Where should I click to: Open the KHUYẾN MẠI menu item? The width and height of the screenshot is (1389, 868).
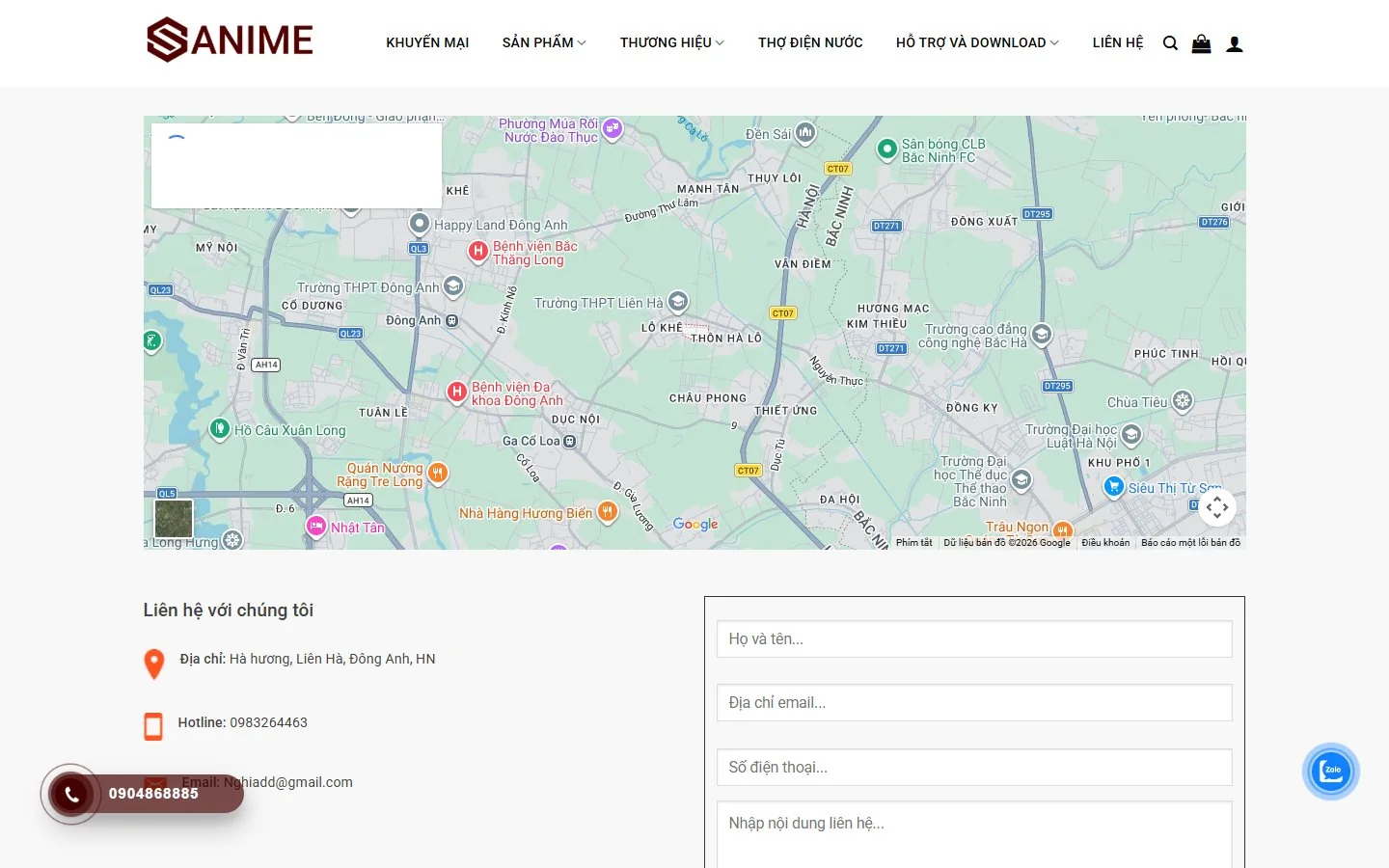427,42
